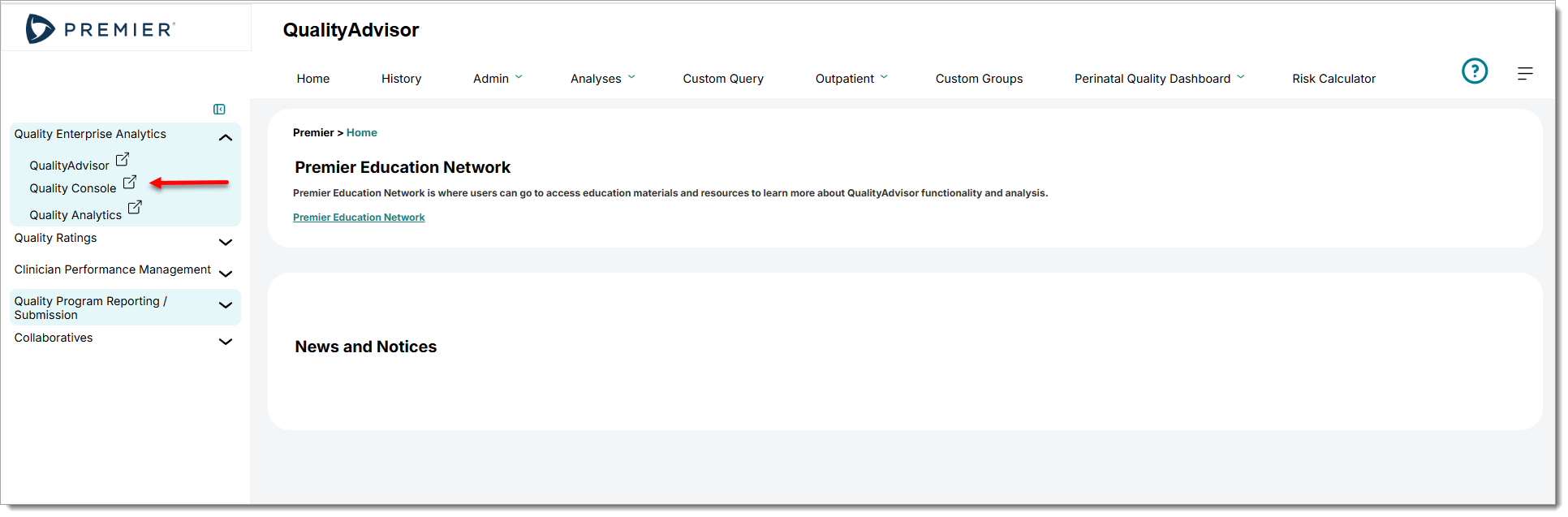Expand the Quality Ratings section
The height and width of the screenshot is (517, 1568).
coord(226,242)
